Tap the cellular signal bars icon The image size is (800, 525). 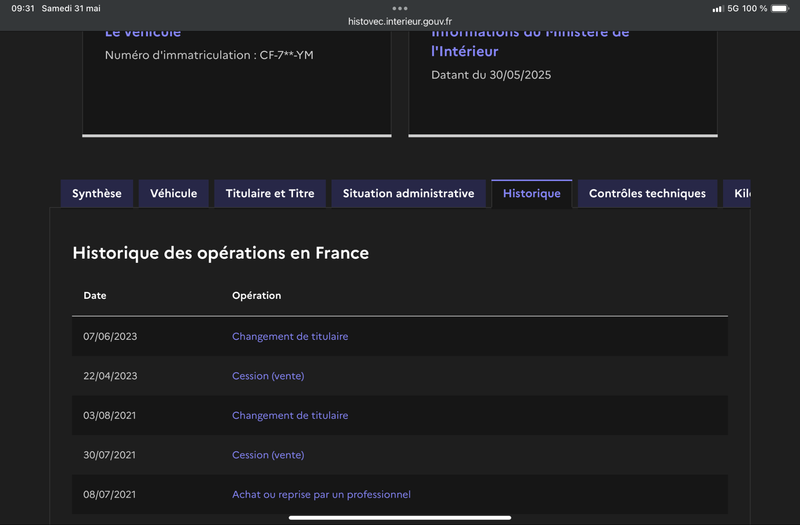tap(717, 8)
